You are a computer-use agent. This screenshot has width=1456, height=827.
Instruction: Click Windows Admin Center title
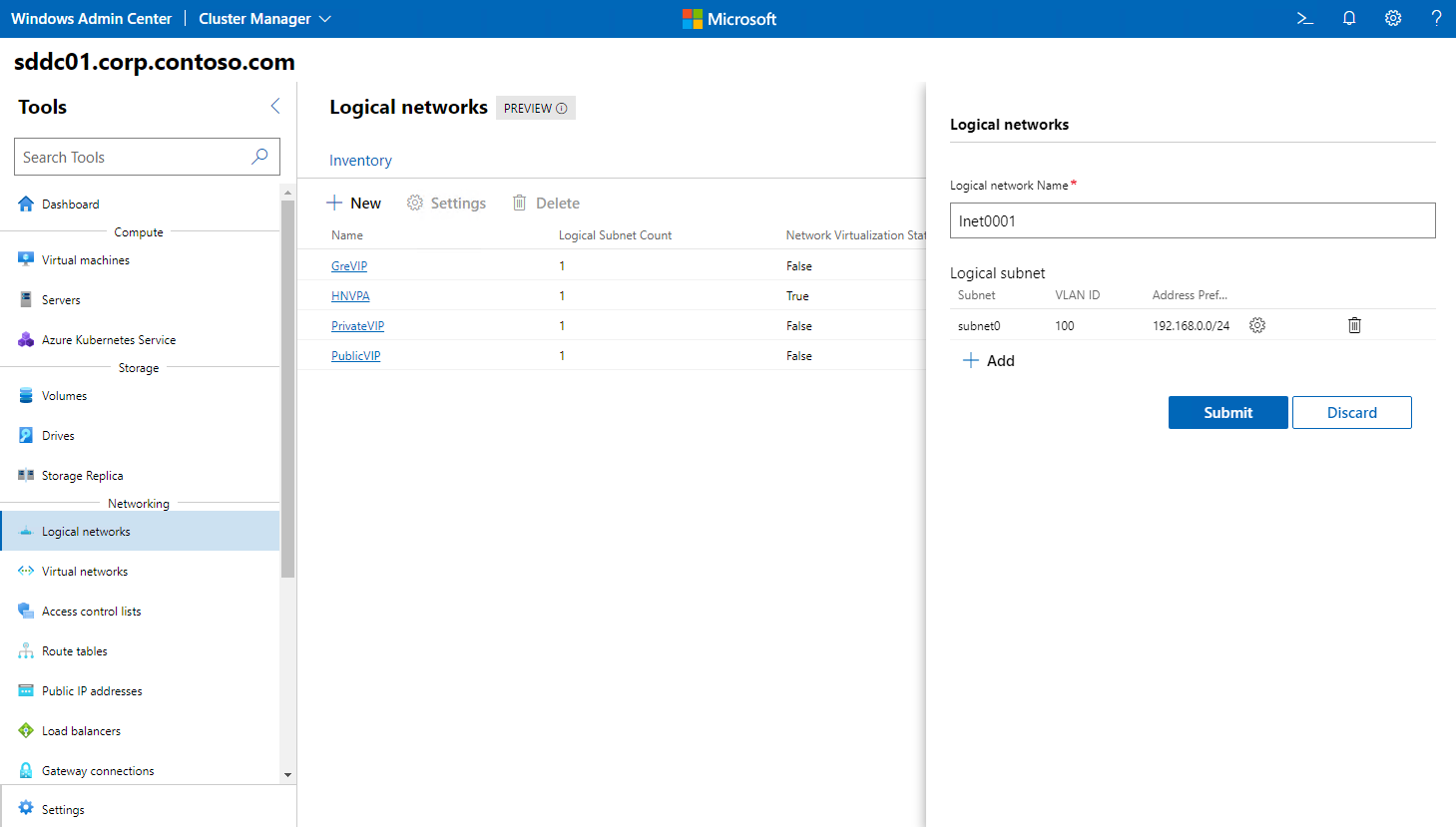[91, 19]
